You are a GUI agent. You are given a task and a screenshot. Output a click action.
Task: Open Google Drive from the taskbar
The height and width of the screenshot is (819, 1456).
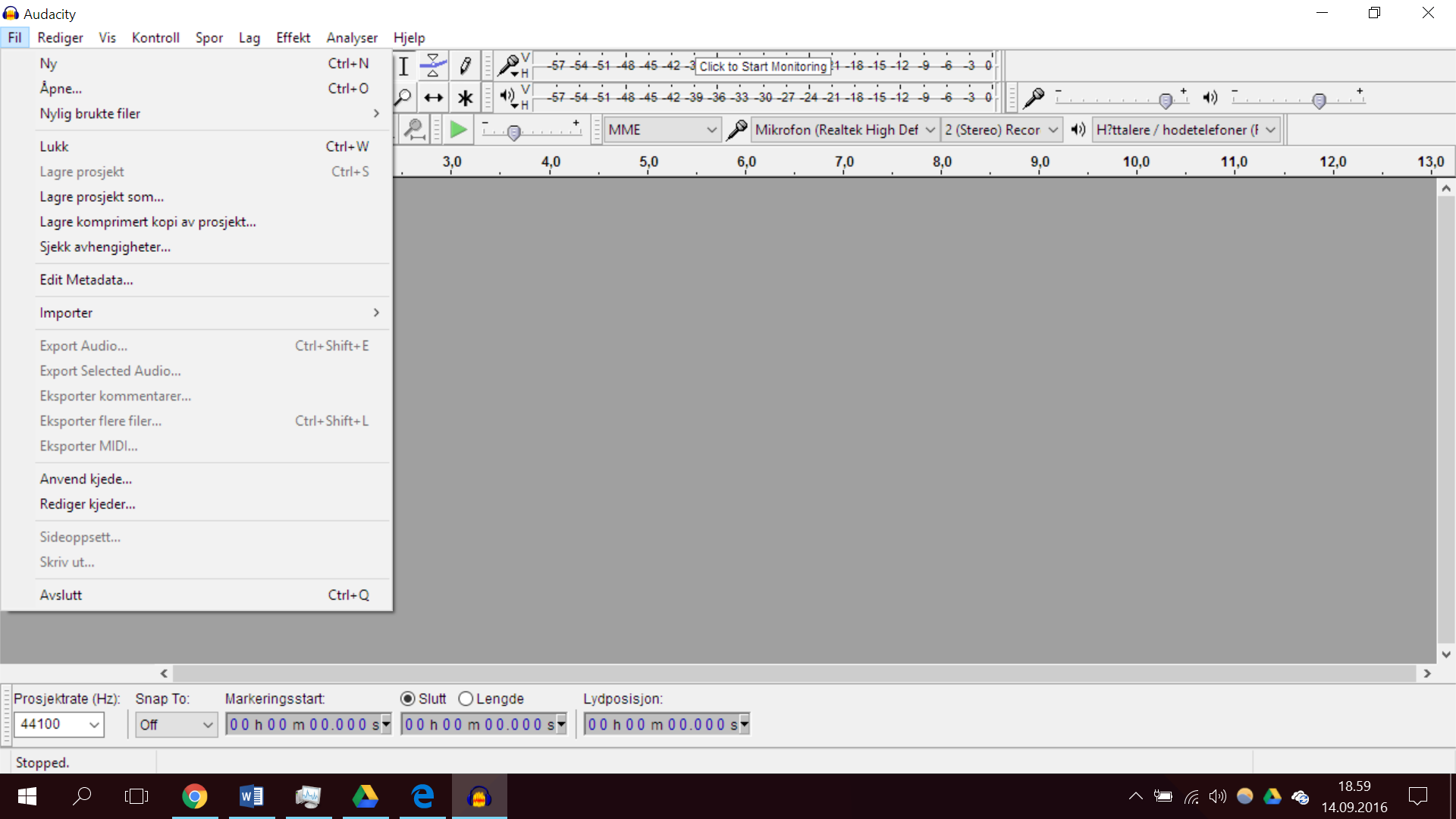[366, 796]
